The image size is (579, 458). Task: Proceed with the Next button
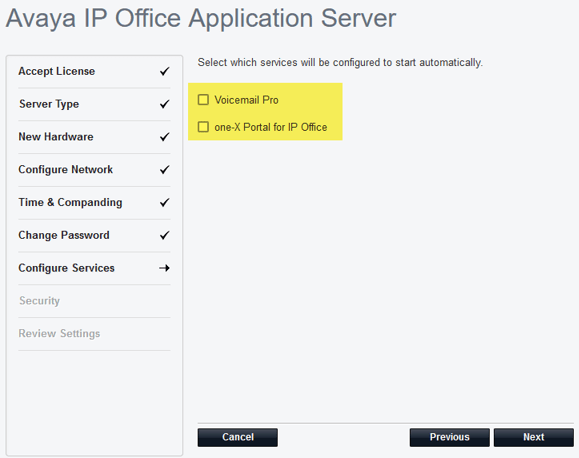(x=534, y=437)
